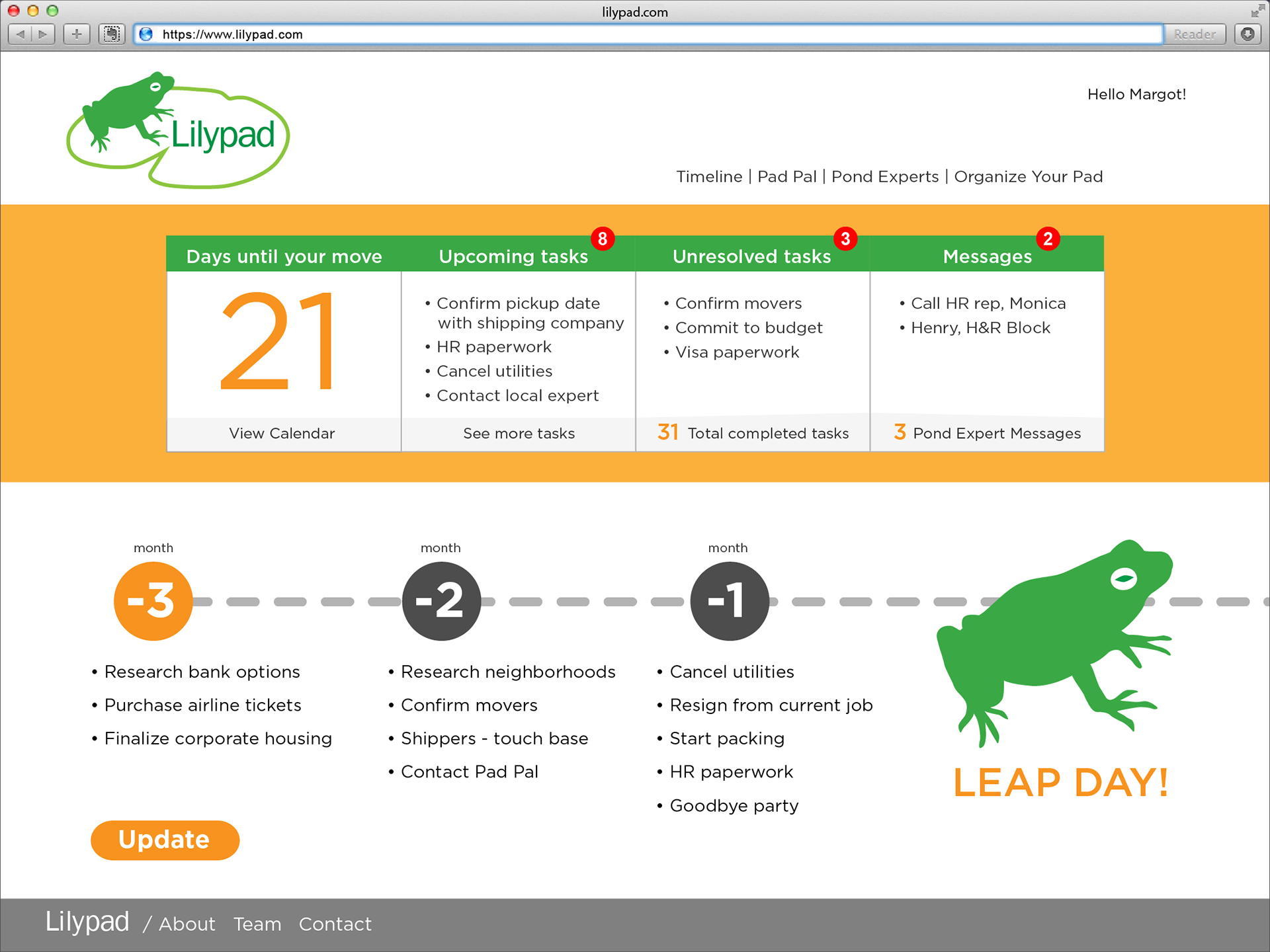Viewport: 1270px width, 952px height.
Task: Click Confirm movers under month -2
Action: click(x=469, y=705)
